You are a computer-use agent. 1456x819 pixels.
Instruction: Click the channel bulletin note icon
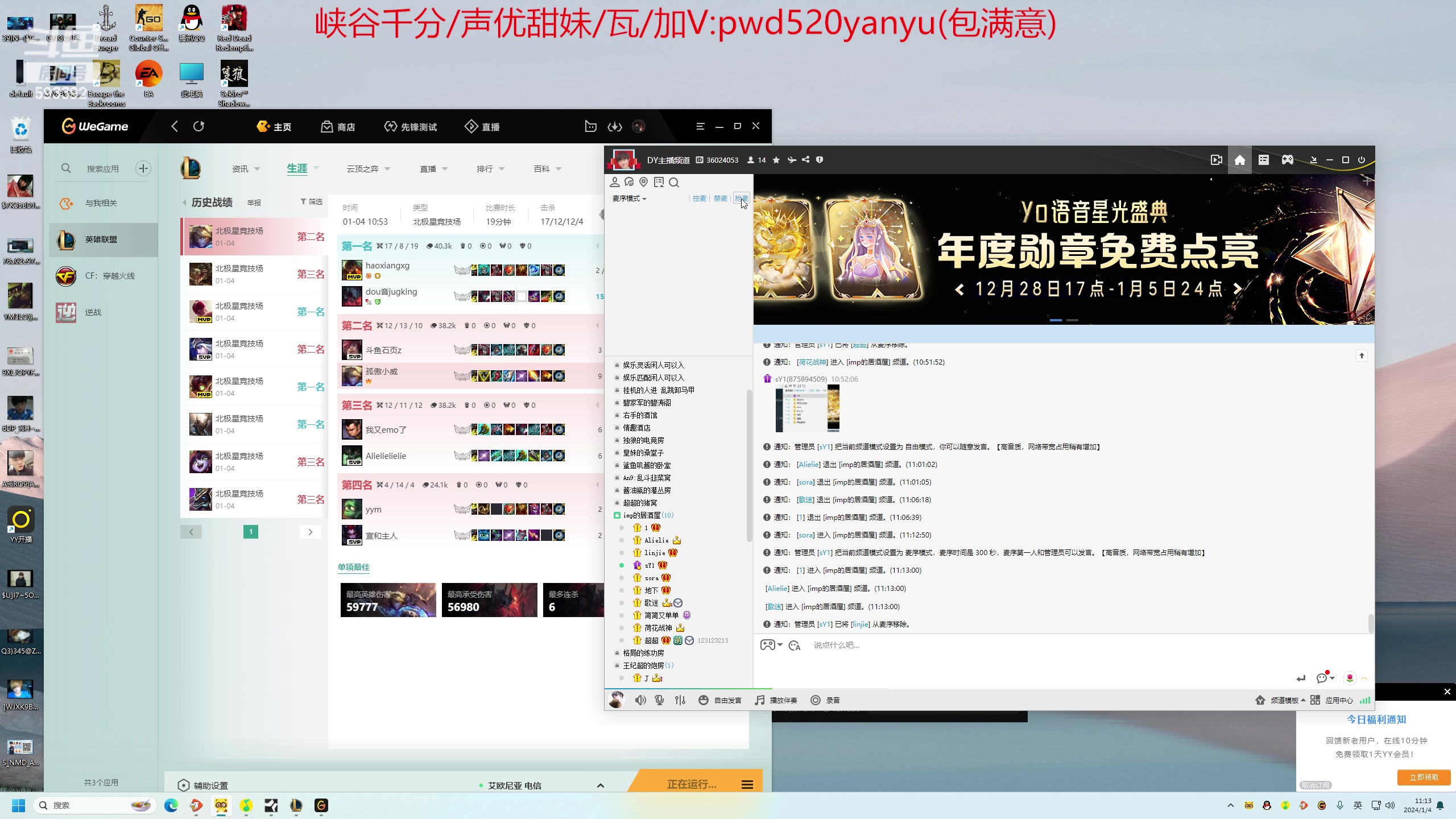coord(659,182)
